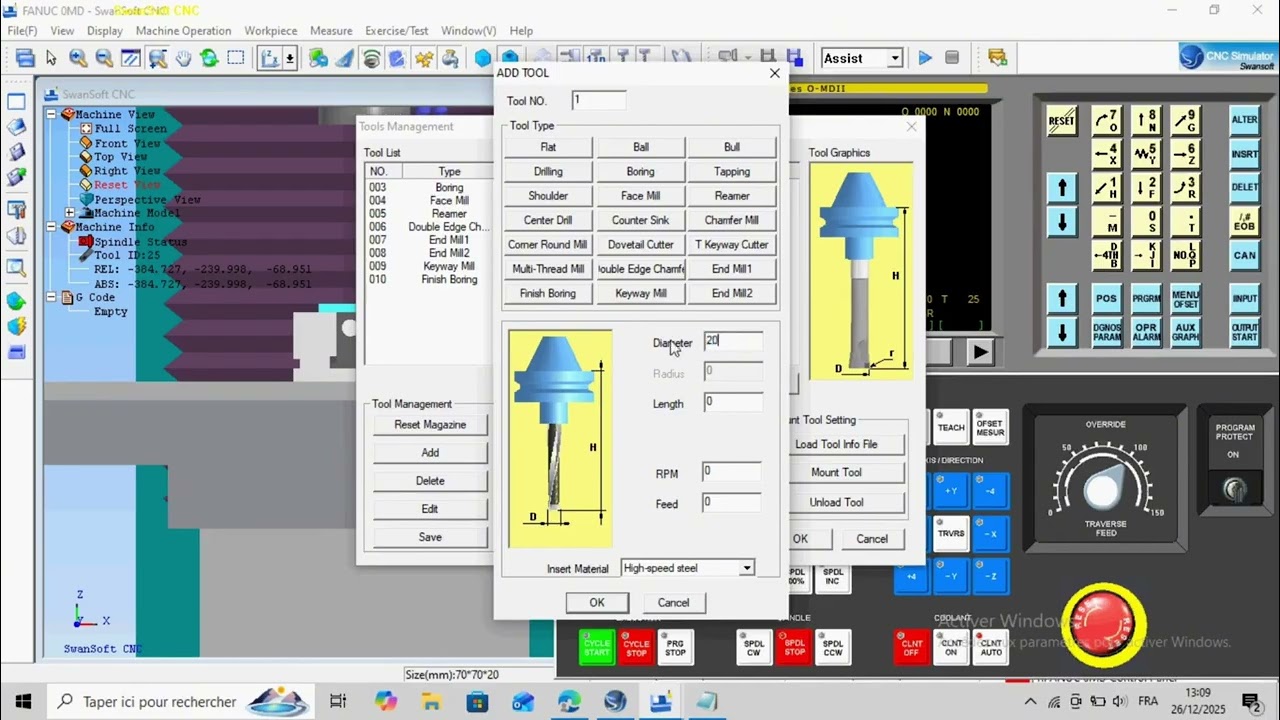Collapse the G Code tree node
The width and height of the screenshot is (1280, 720).
(x=51, y=297)
